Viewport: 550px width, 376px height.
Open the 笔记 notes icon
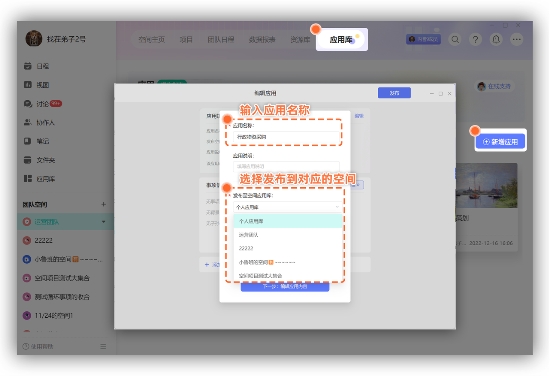click(28, 141)
